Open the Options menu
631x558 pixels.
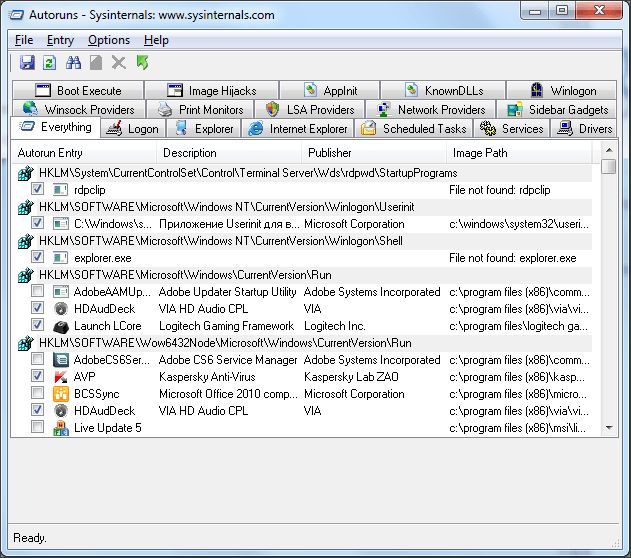click(109, 40)
